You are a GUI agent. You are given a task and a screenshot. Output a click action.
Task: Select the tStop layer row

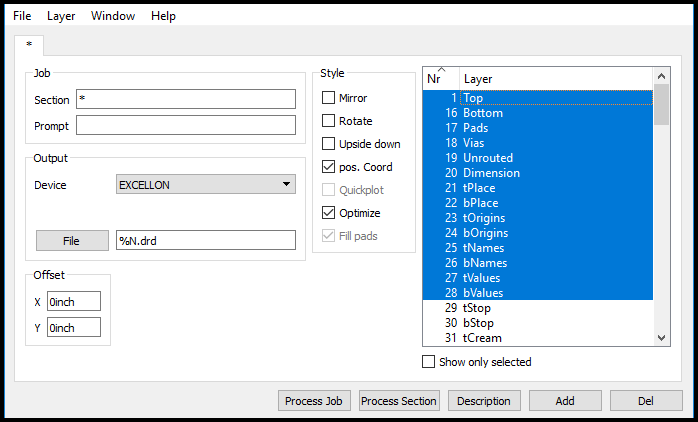point(478,308)
